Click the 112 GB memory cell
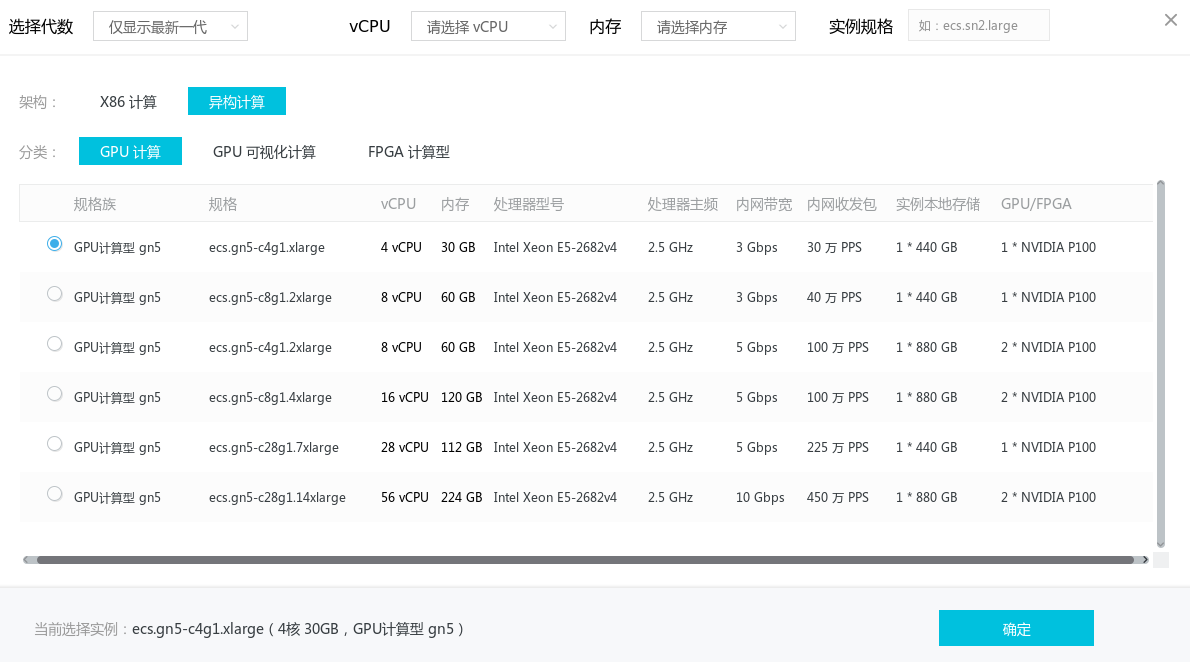1190x662 pixels. pyautogui.click(x=461, y=448)
